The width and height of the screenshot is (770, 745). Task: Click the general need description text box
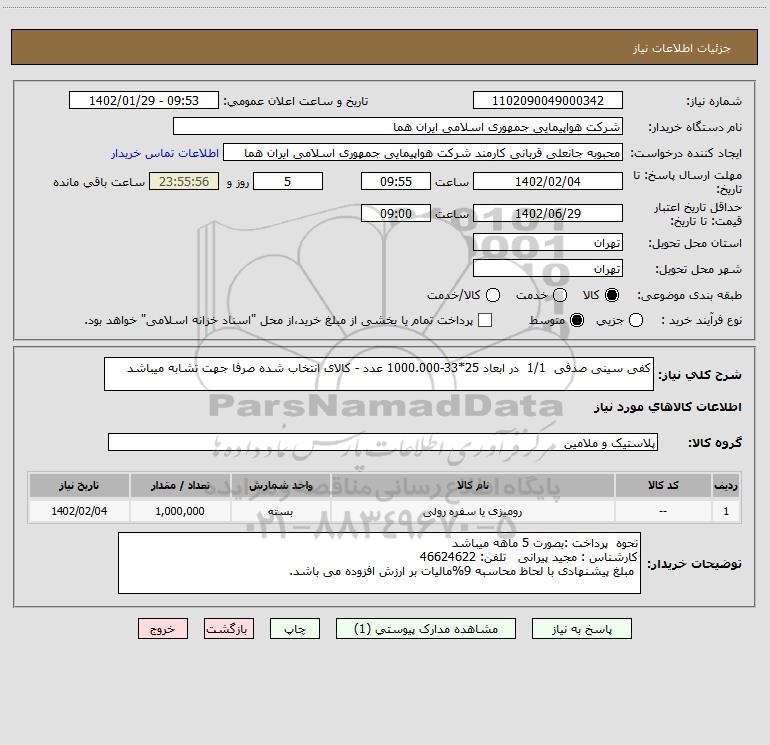tap(379, 374)
